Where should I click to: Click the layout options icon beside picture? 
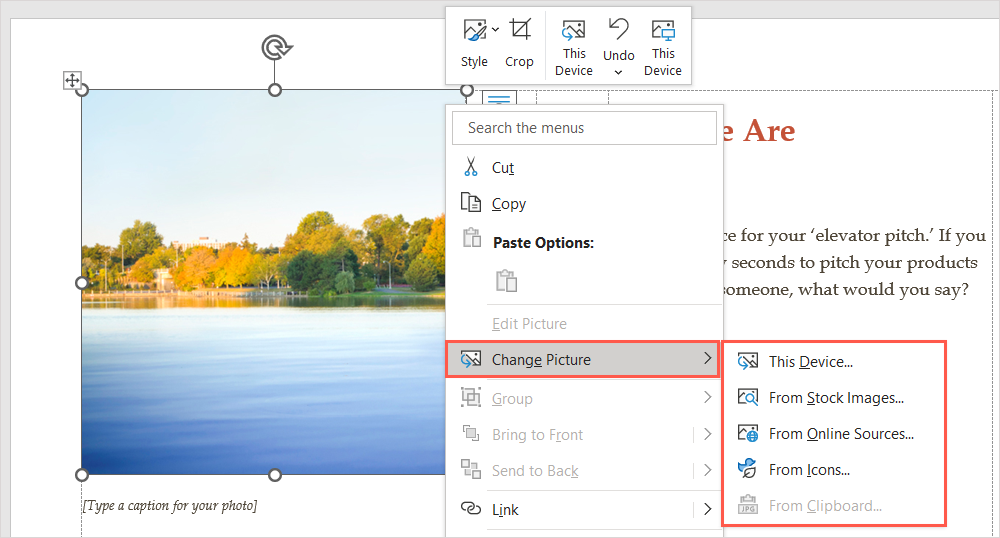click(x=500, y=100)
